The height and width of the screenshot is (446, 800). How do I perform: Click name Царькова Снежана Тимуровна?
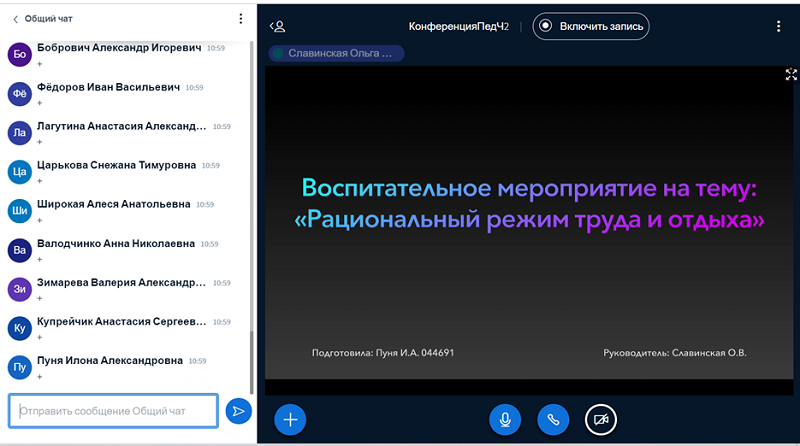116,165
